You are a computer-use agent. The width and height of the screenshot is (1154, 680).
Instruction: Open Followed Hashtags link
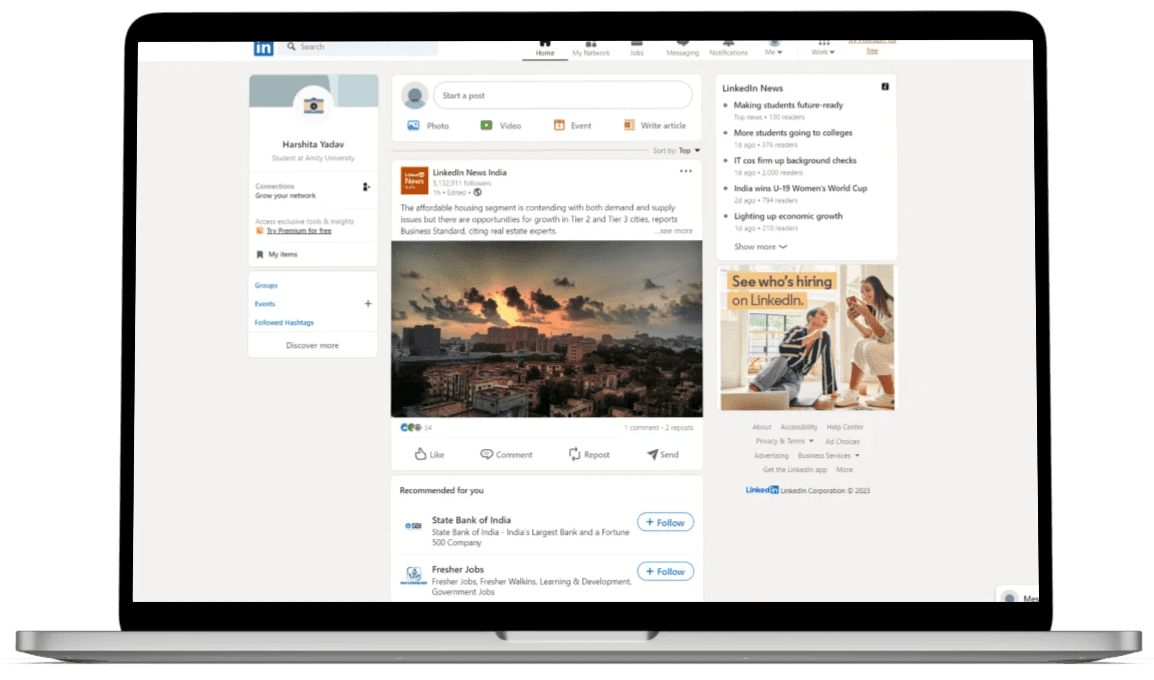(x=284, y=322)
